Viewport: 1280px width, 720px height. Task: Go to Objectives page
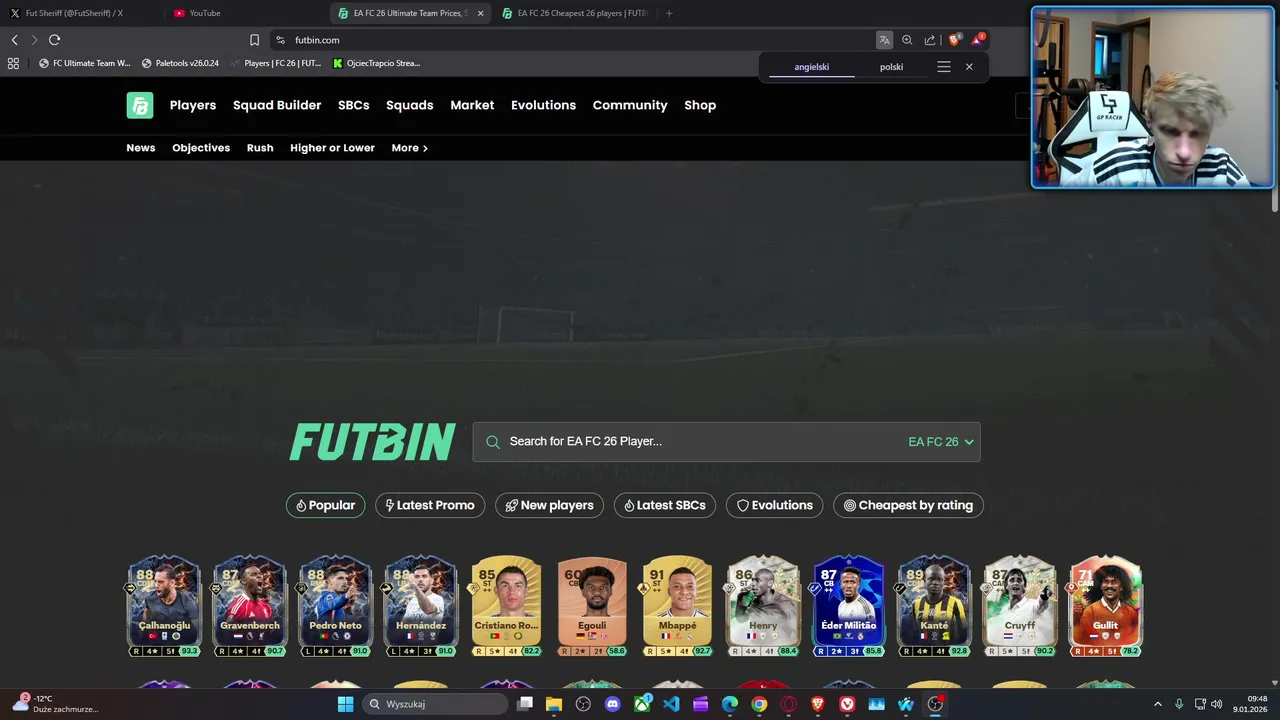[x=201, y=148]
